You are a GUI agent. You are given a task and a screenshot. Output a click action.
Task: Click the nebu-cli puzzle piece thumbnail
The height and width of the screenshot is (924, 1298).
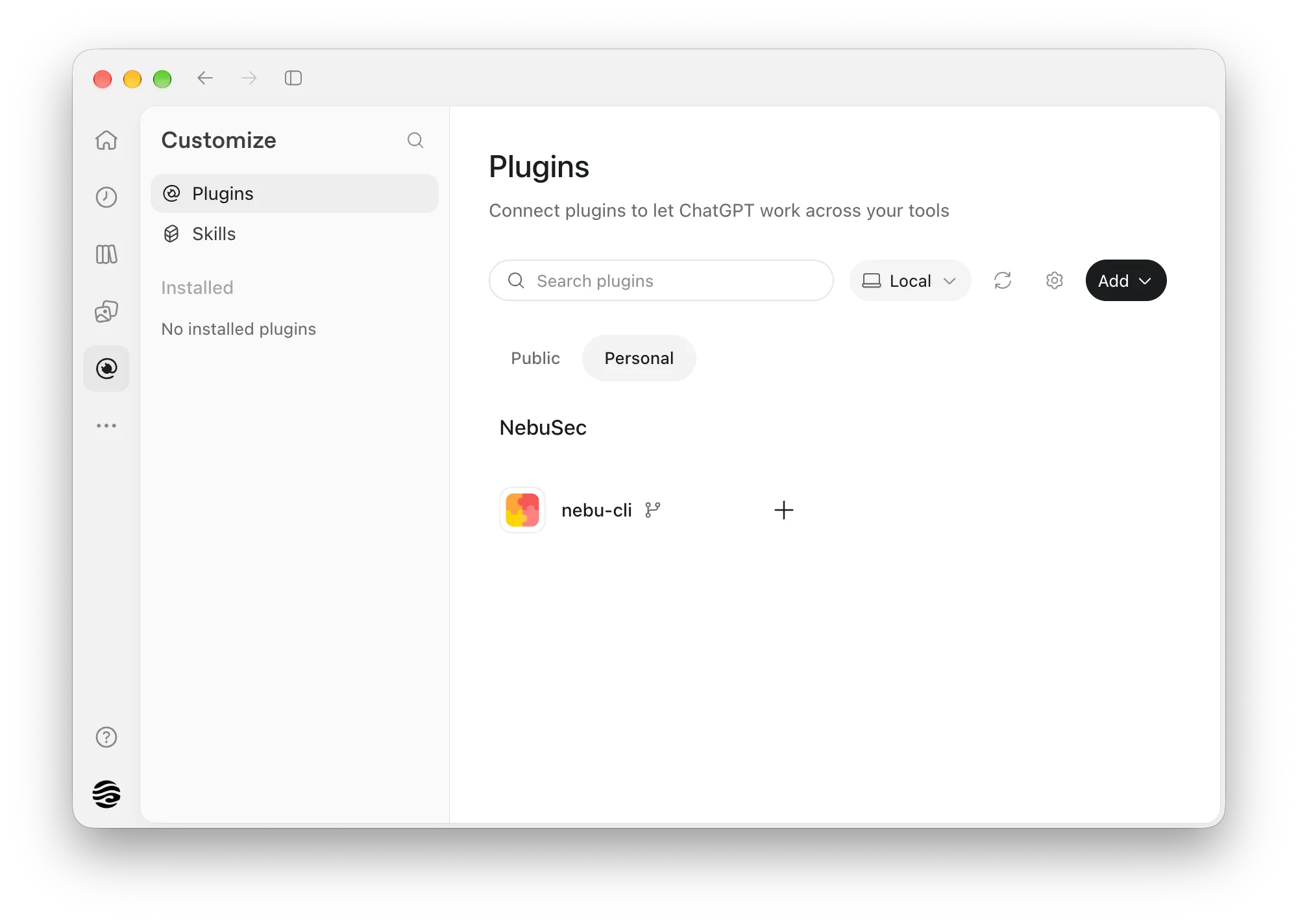tap(522, 510)
